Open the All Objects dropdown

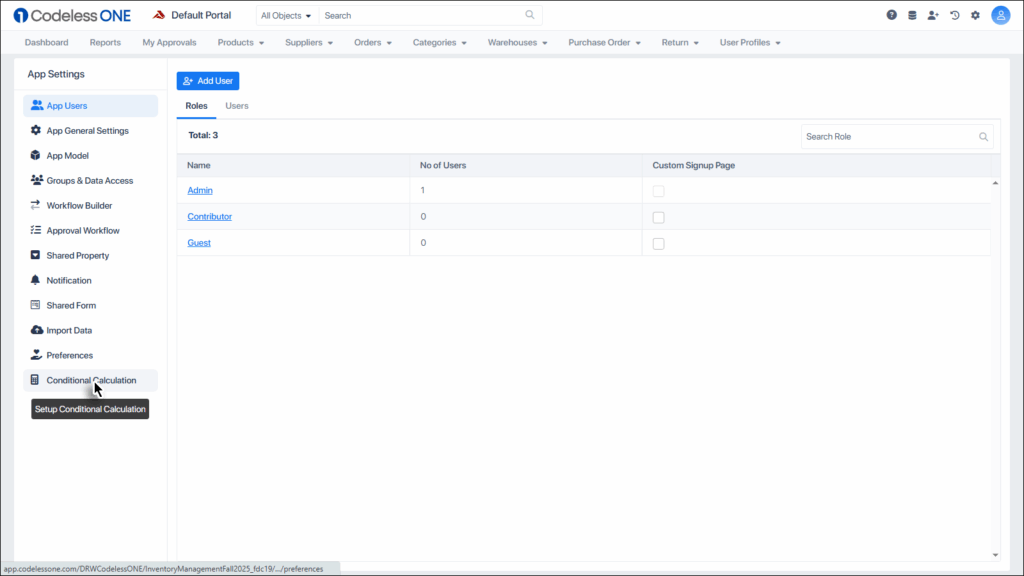pyautogui.click(x=284, y=15)
